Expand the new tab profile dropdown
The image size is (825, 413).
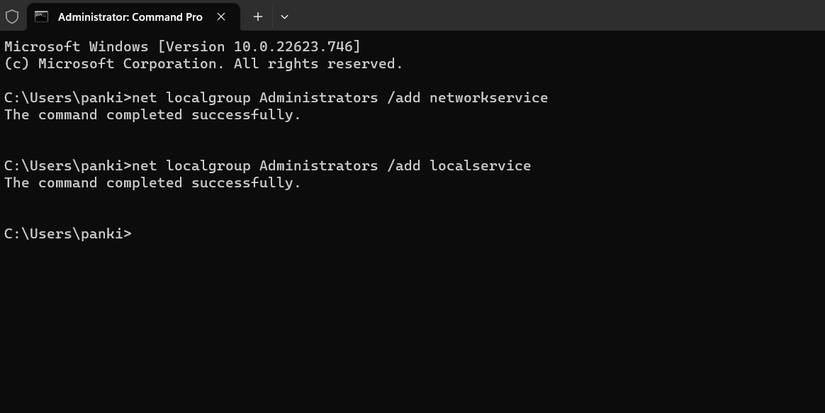point(284,17)
